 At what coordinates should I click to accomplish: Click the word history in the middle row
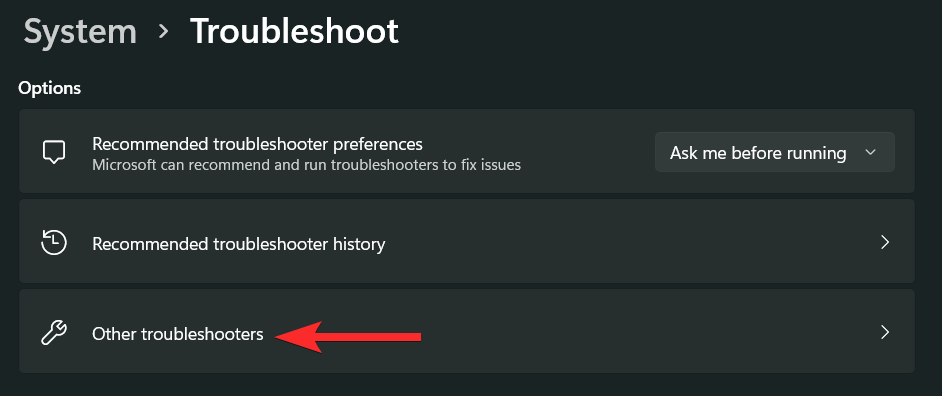pyautogui.click(x=357, y=244)
